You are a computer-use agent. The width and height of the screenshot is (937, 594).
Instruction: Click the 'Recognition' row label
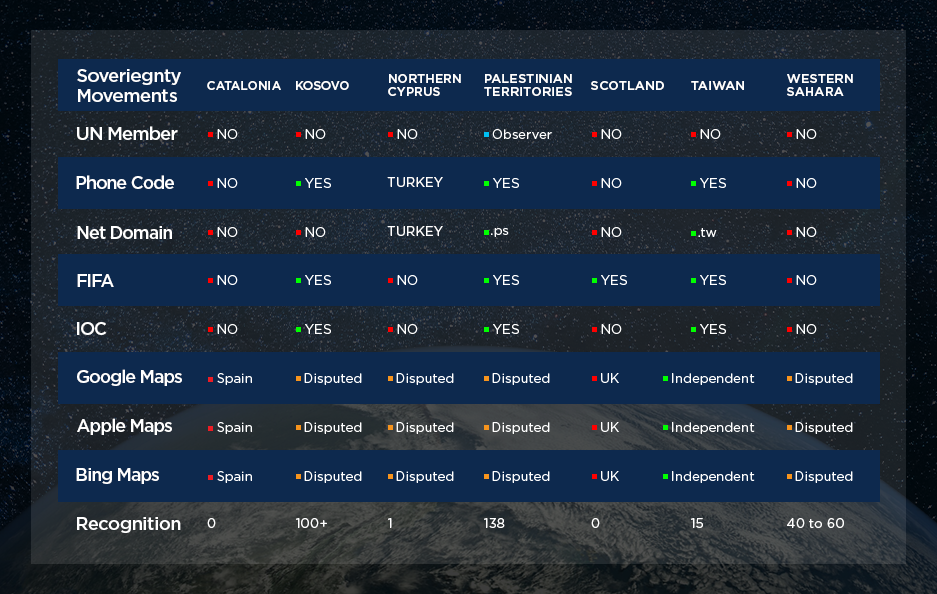click(128, 524)
